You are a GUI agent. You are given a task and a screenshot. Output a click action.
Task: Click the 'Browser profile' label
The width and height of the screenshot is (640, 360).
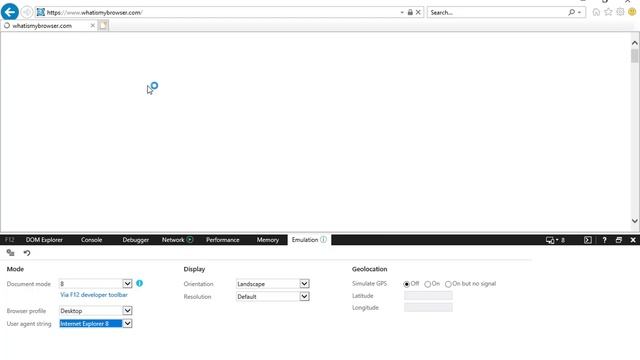click(x=26, y=311)
